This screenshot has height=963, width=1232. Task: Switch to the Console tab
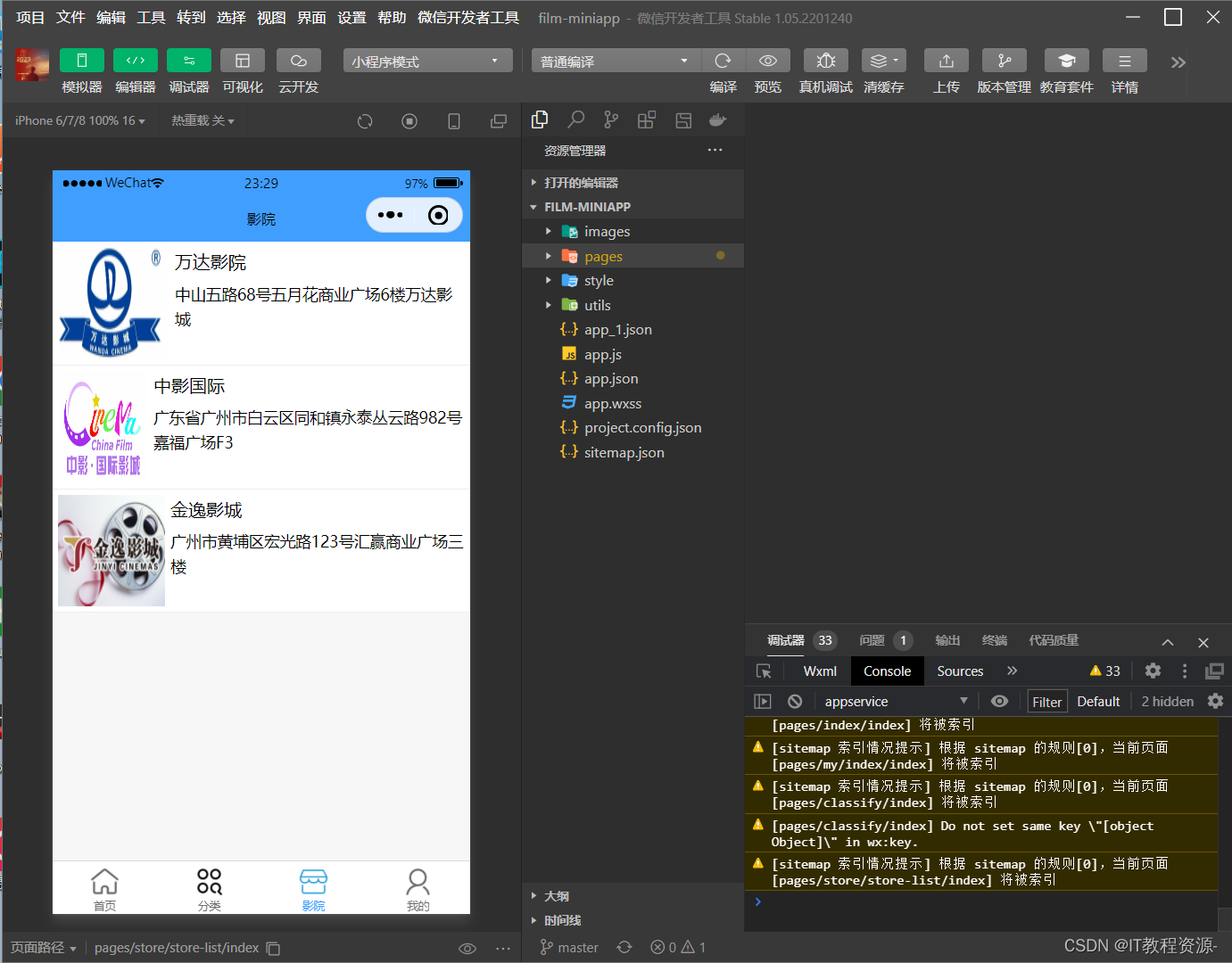coord(888,671)
